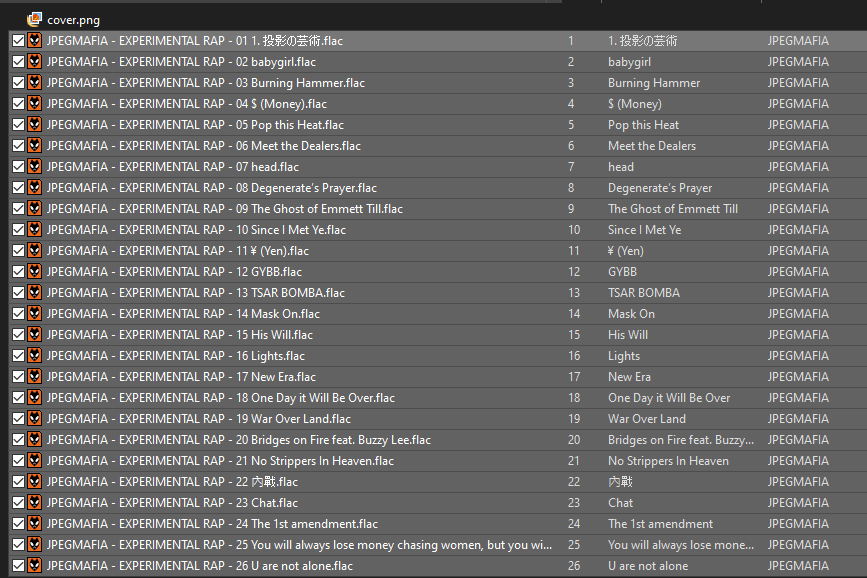
Task: Click file icon for 12 GYBB.flac
Action: (34, 272)
